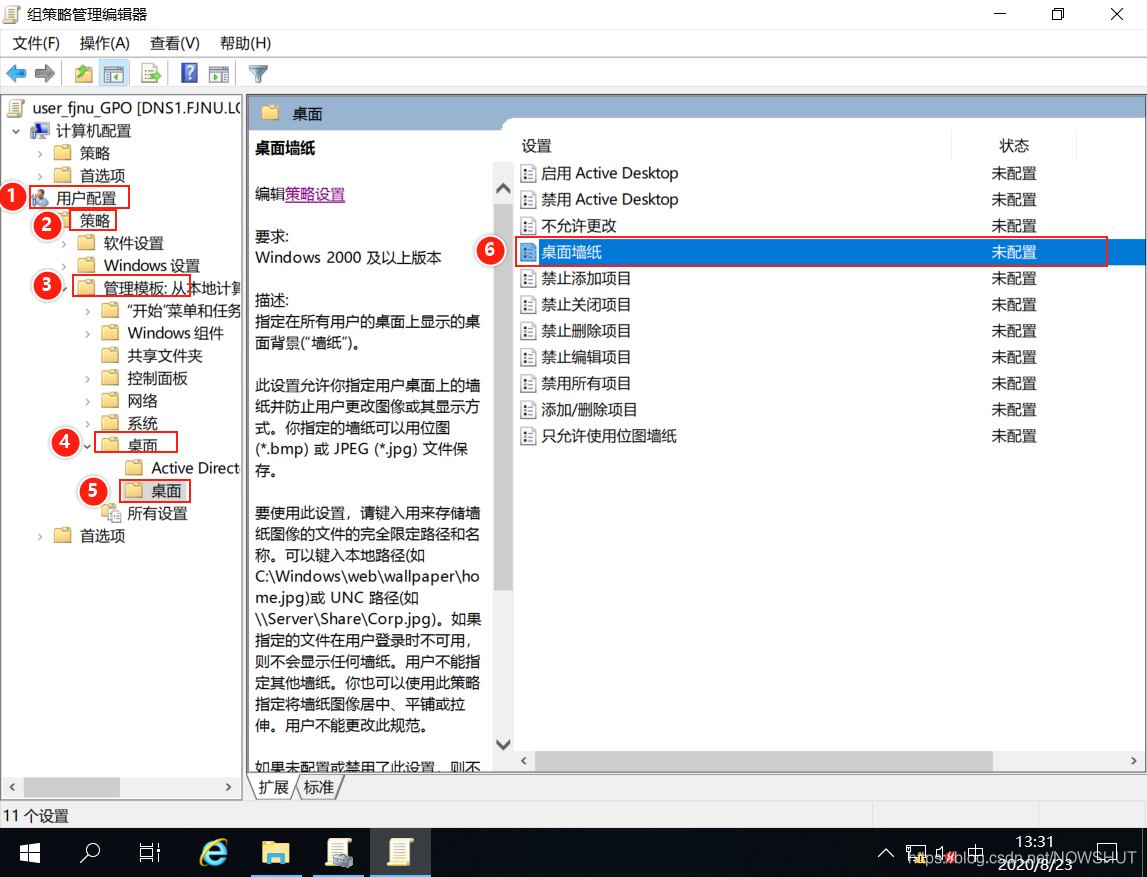Screen dimensions: 1147x877
Task: Expand 首选项 under 计算机配置
Action: coord(40,176)
